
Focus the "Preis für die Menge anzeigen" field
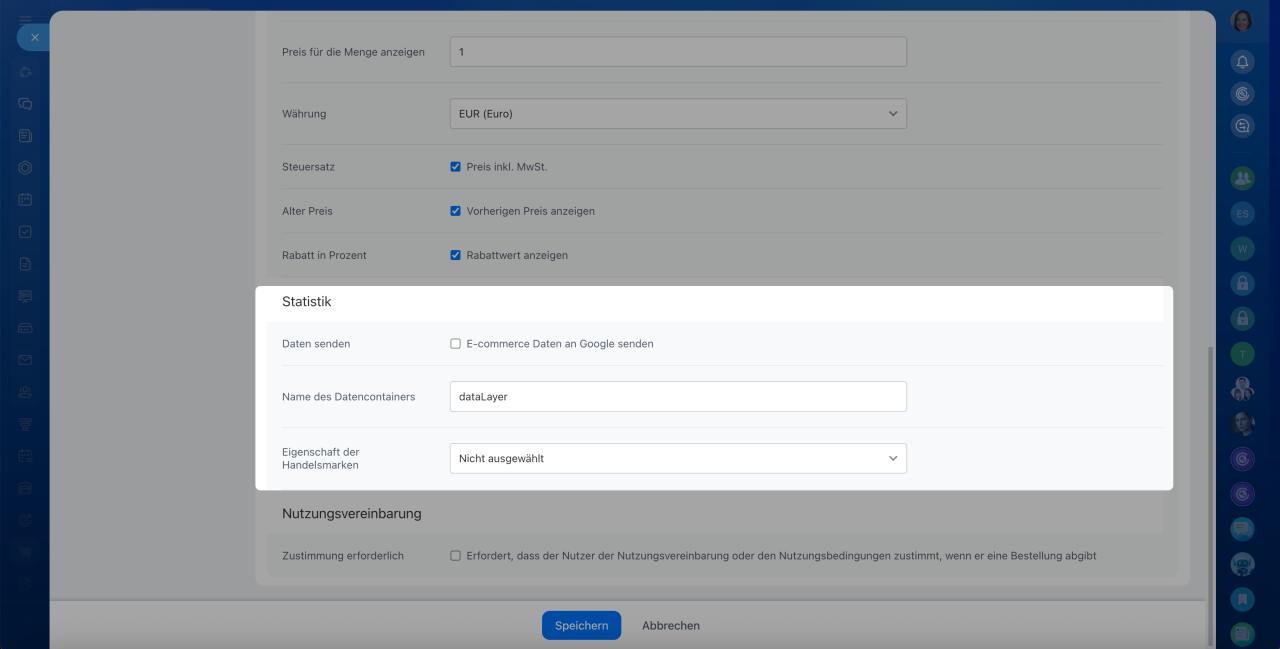677,52
